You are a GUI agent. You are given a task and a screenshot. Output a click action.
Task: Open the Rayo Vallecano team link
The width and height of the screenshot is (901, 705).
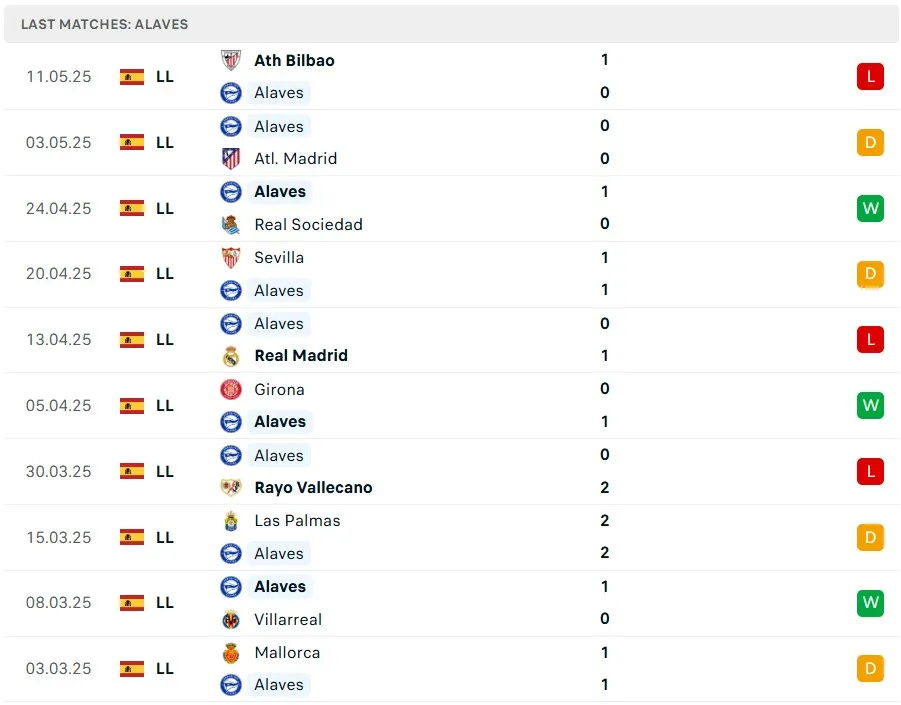(x=313, y=487)
